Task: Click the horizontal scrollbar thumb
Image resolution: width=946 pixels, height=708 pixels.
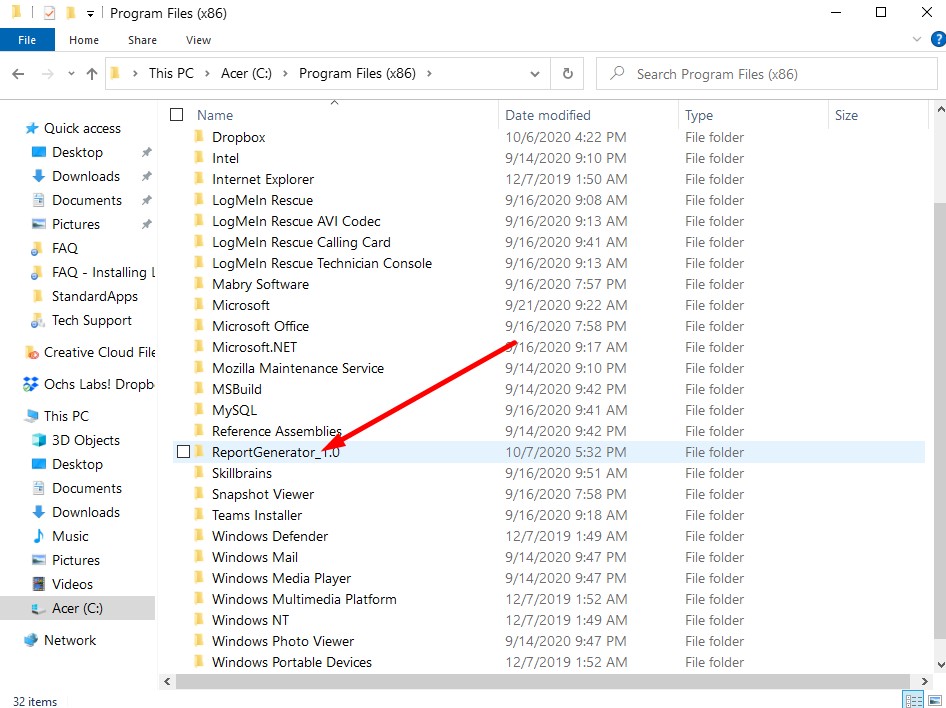Action: point(543,681)
